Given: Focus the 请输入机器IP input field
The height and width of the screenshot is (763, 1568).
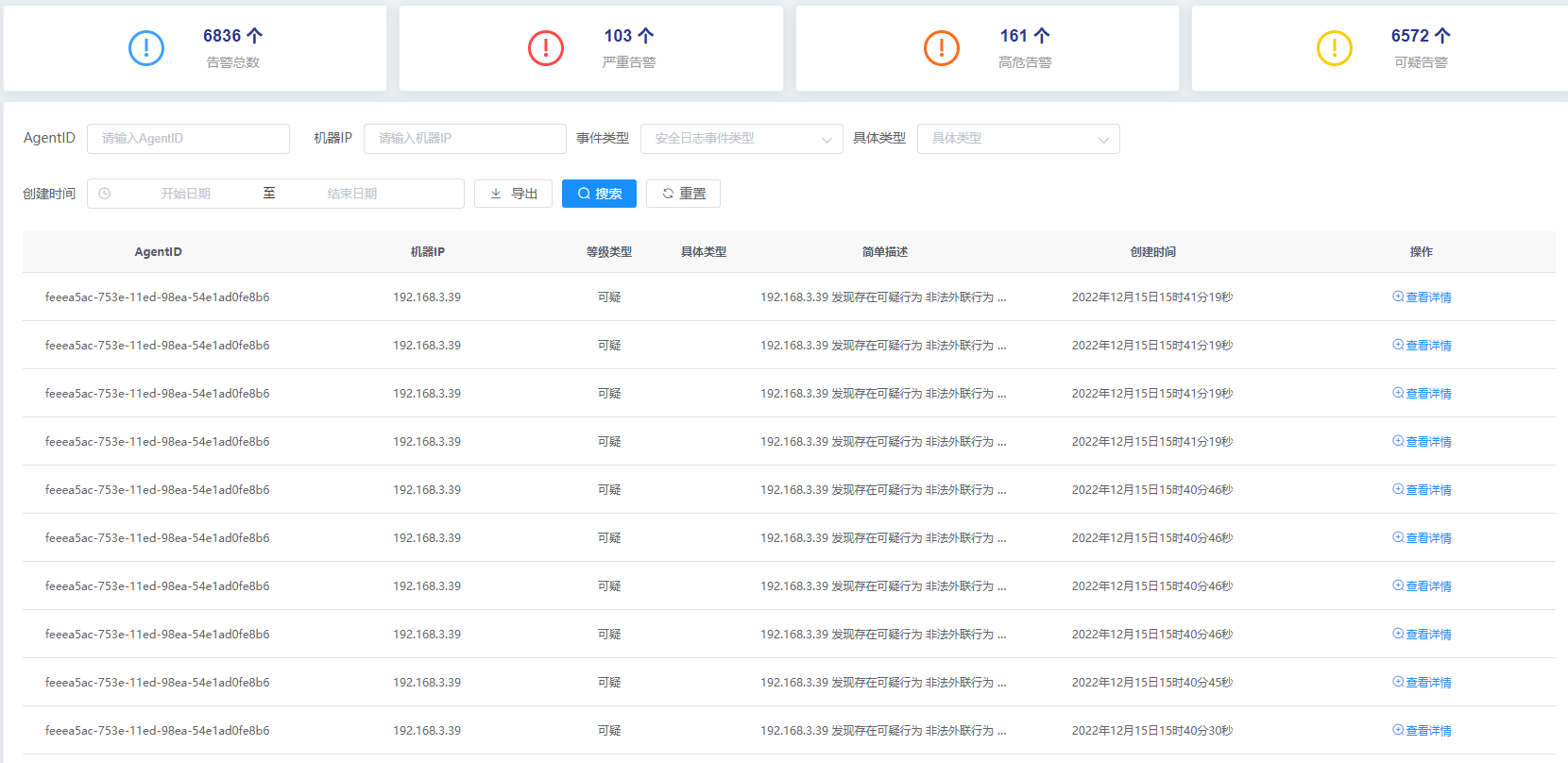Looking at the screenshot, I should click(465, 139).
